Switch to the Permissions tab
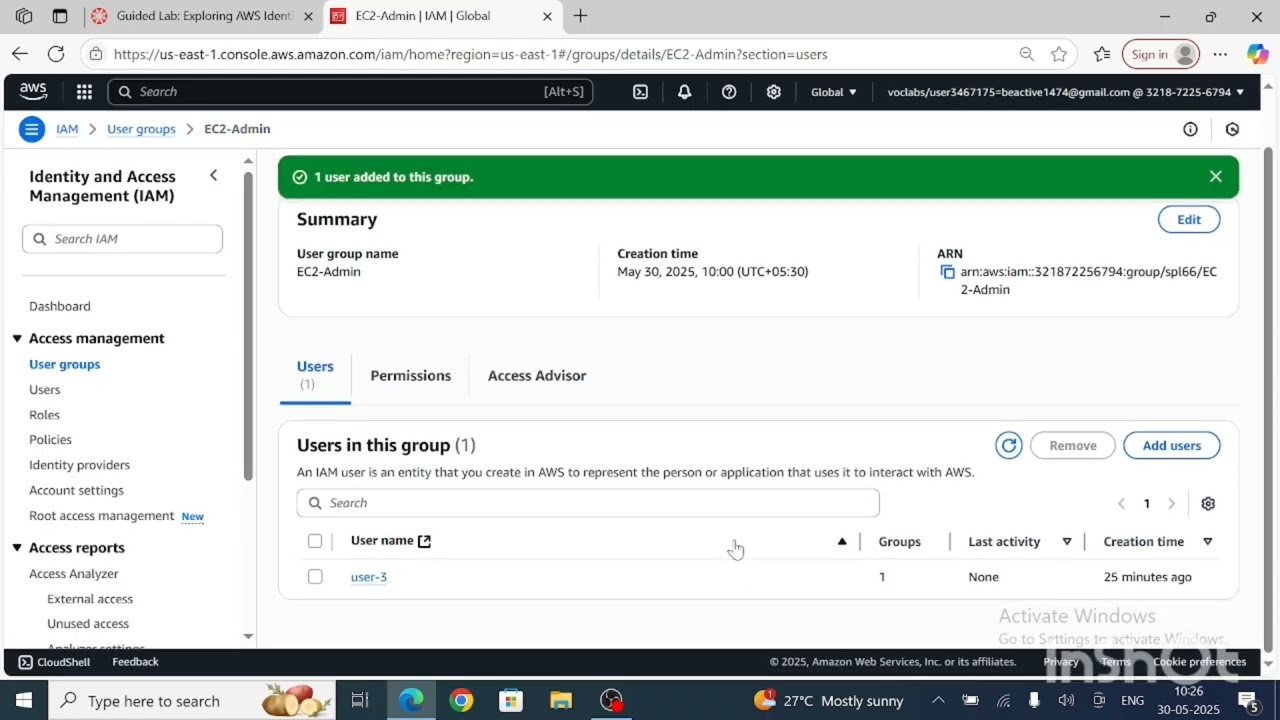The height and width of the screenshot is (720, 1280). coord(410,375)
